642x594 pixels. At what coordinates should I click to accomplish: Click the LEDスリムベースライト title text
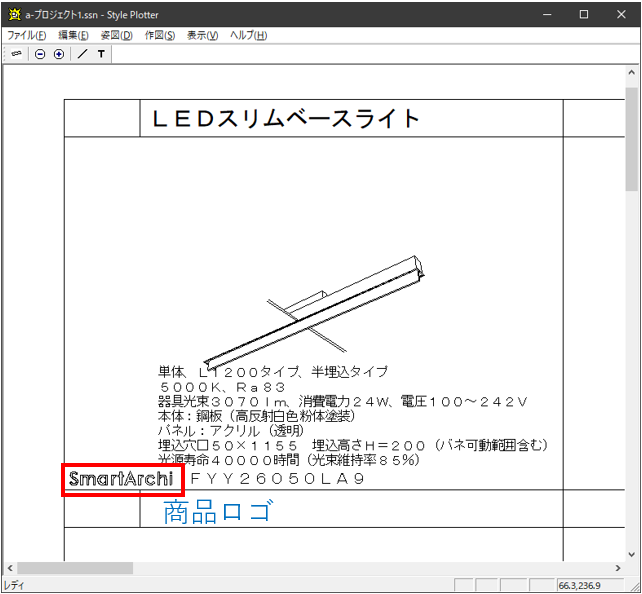pyautogui.click(x=286, y=119)
